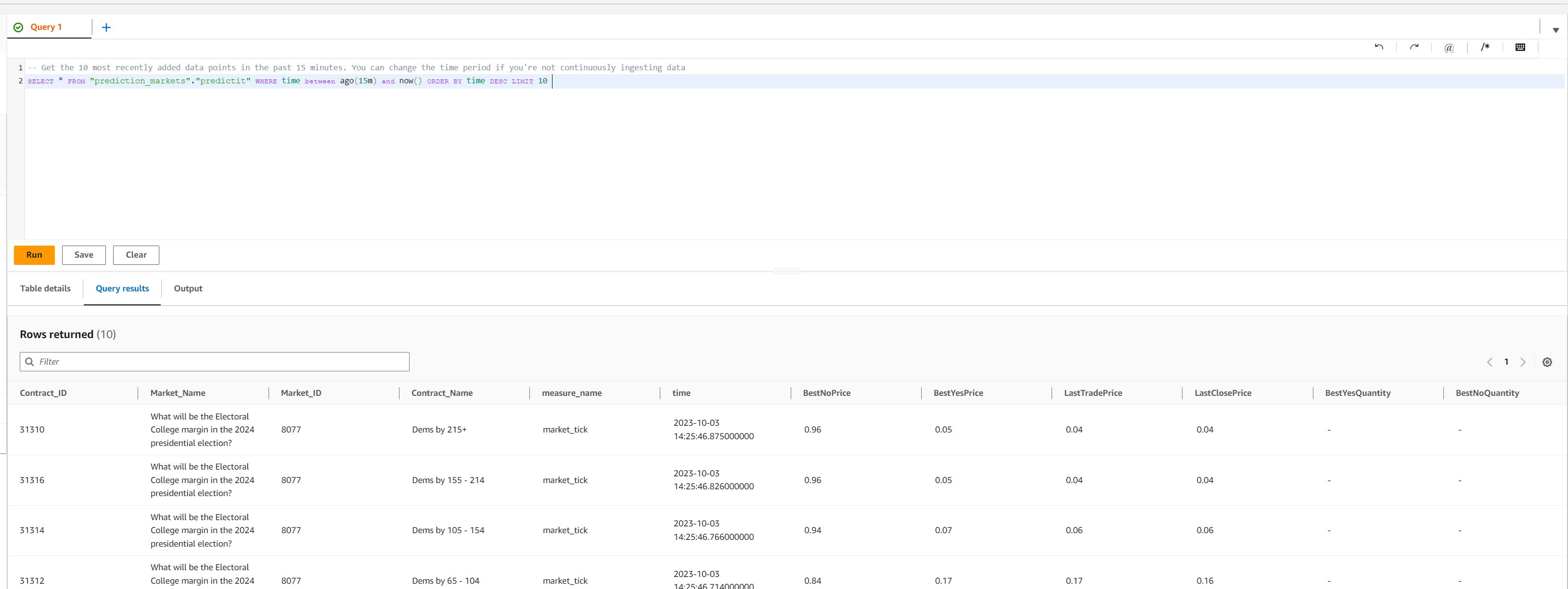
Task: Click BestNoPrice value 0.84
Action: coord(812,580)
